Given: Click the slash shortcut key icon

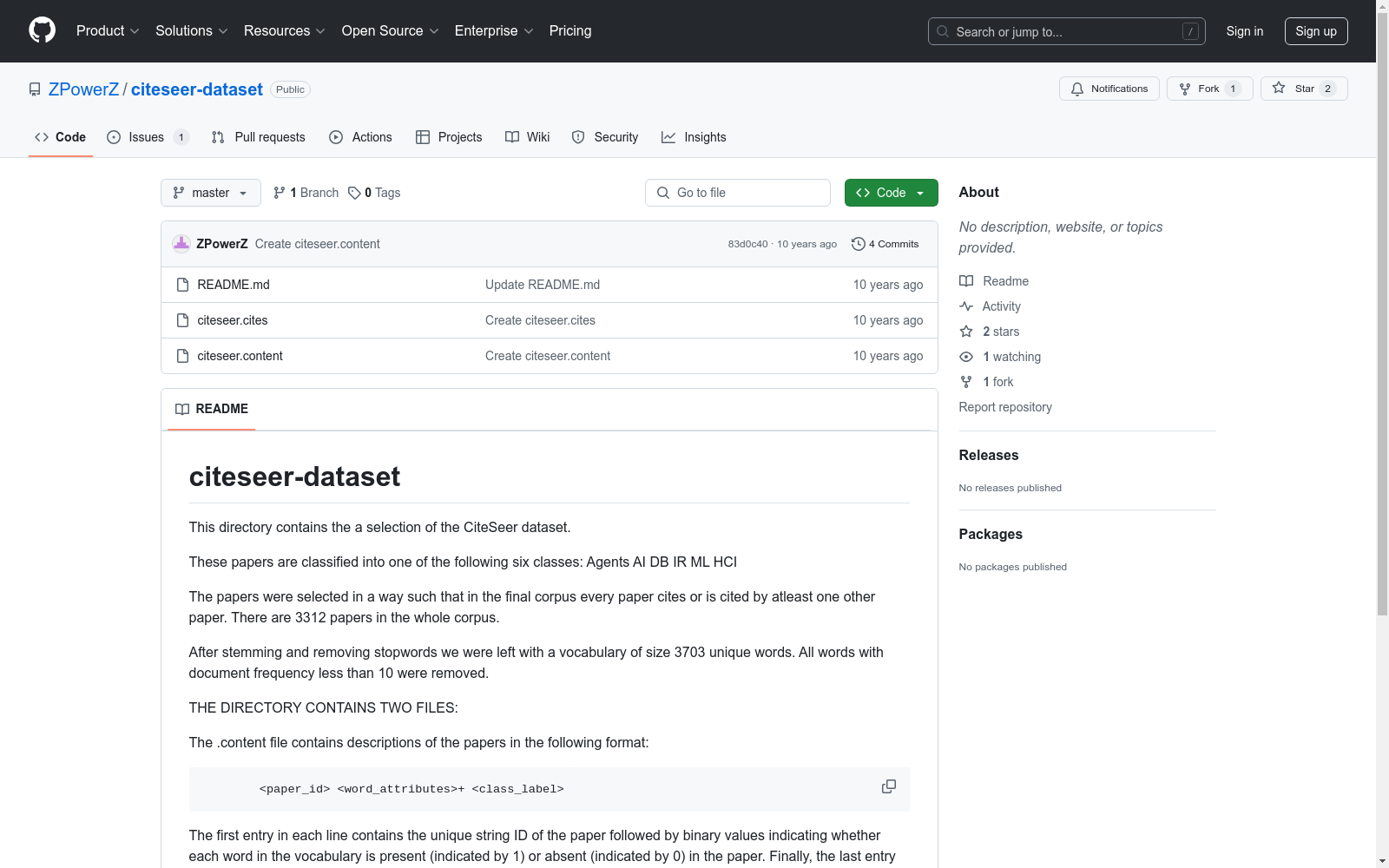Looking at the screenshot, I should [x=1190, y=31].
